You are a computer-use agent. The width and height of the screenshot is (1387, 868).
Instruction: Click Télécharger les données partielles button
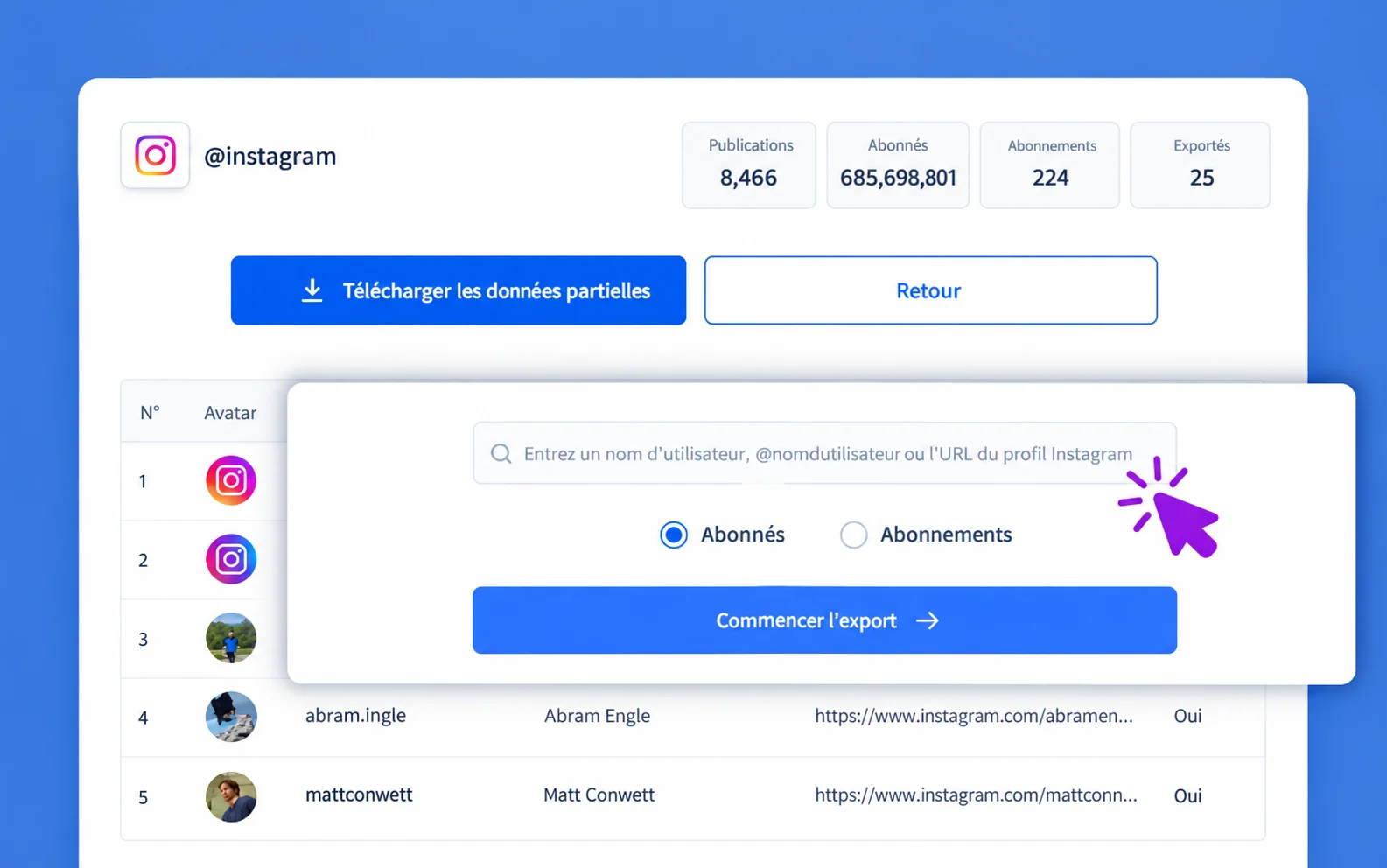pos(459,290)
